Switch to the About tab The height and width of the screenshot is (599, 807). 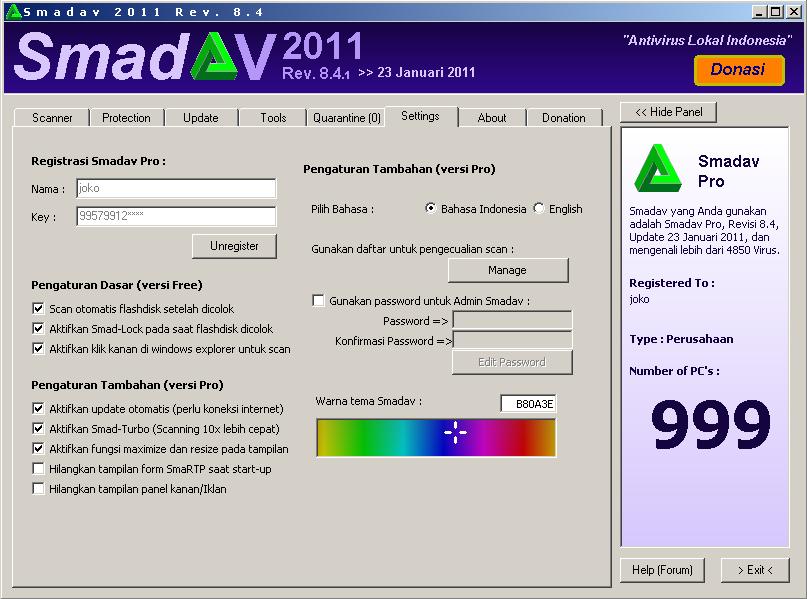click(x=492, y=117)
